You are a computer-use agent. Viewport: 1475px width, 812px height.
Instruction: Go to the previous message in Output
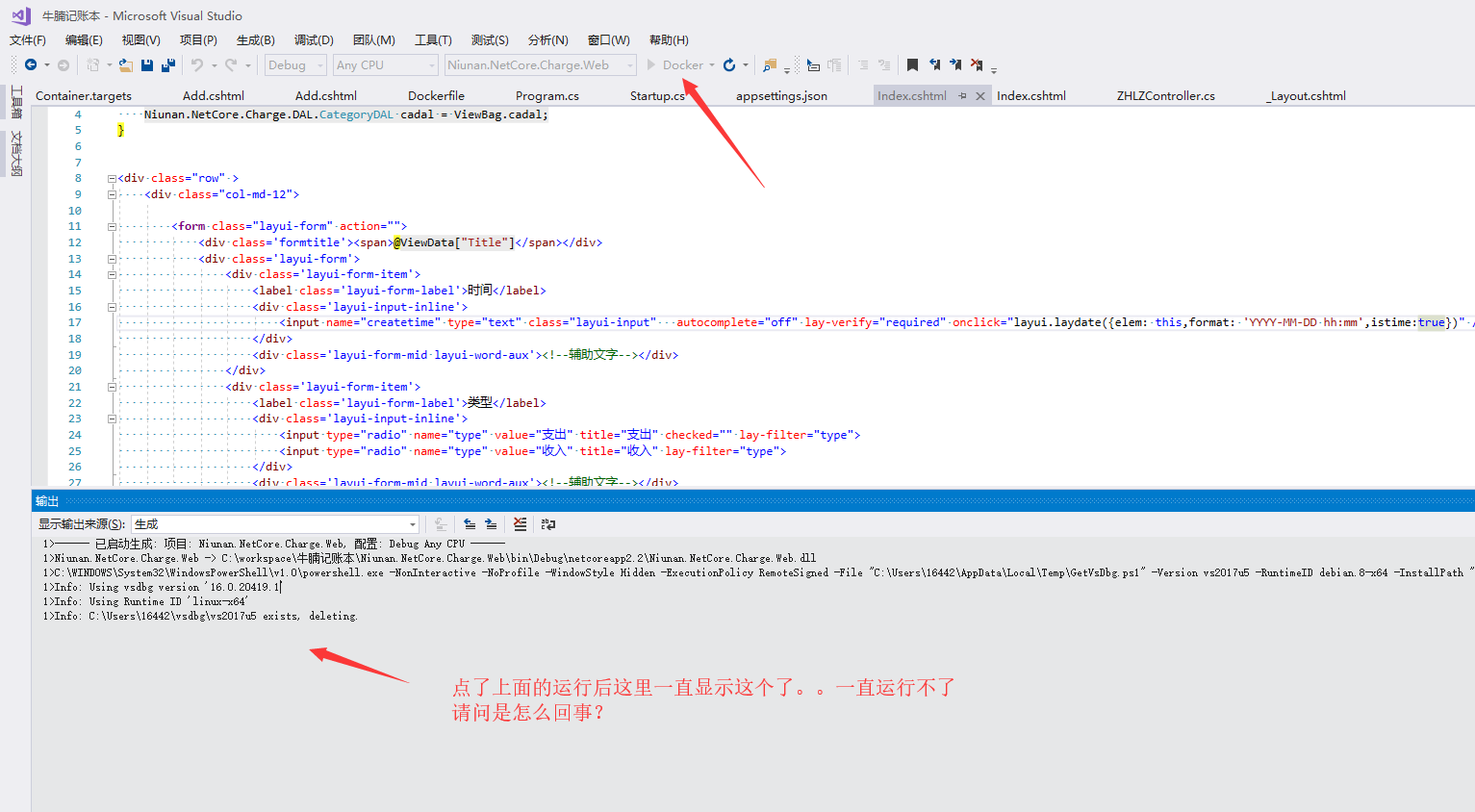point(470,524)
